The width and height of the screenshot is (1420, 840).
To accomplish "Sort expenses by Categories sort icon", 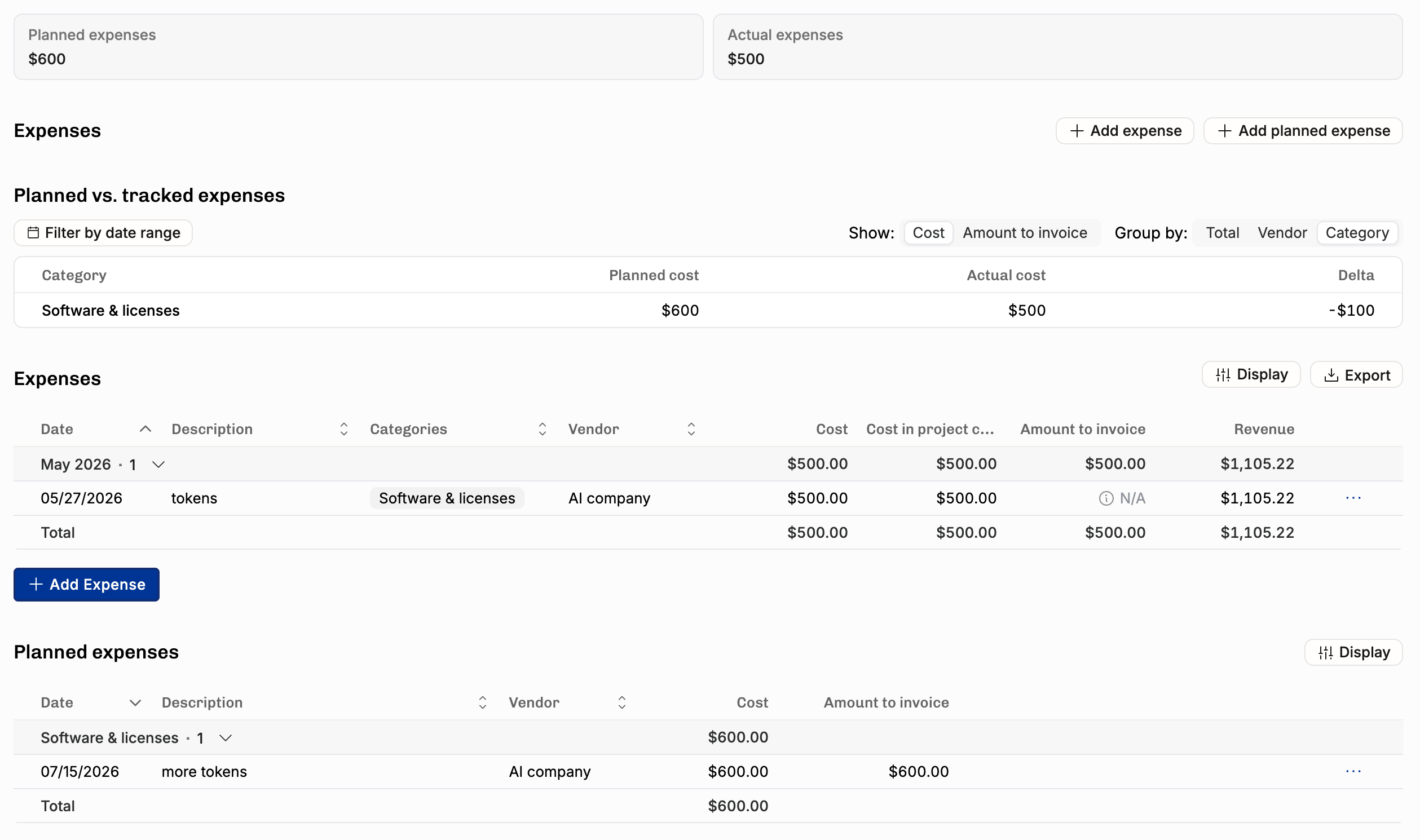I will tap(542, 429).
